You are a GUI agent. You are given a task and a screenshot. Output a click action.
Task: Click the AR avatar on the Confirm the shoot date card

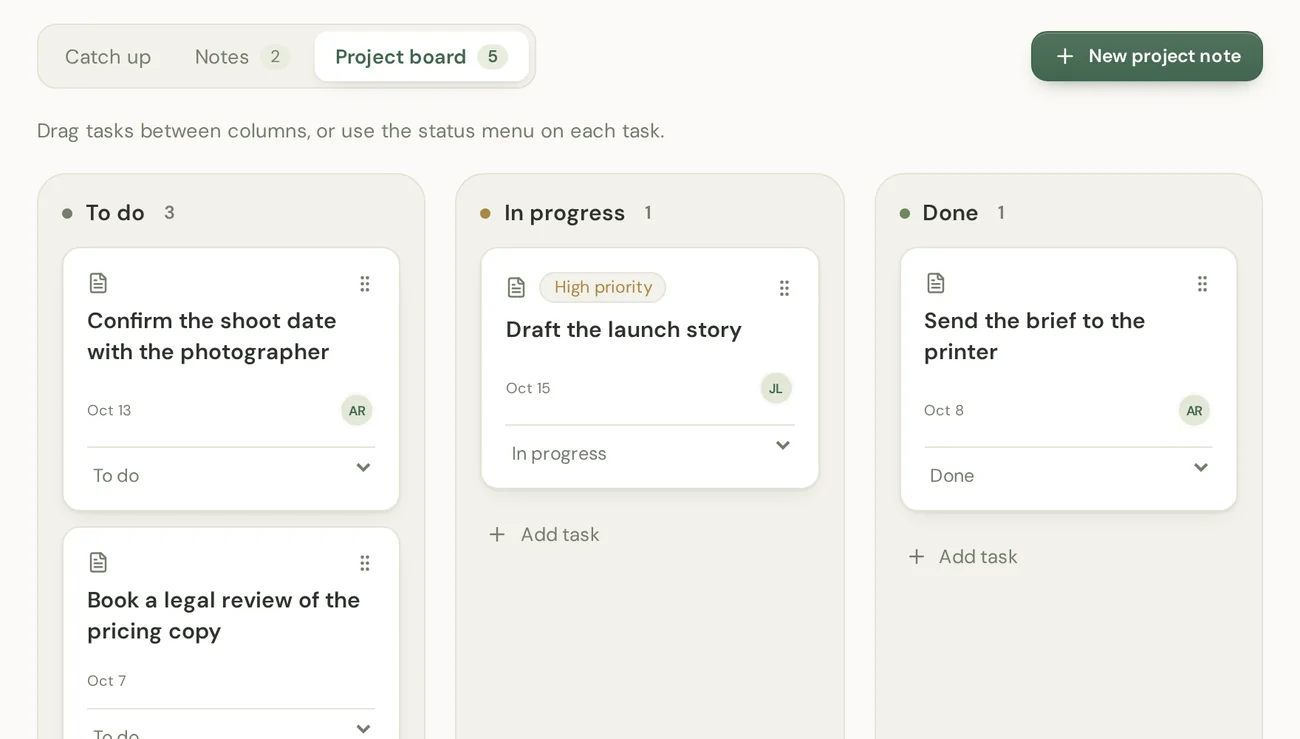click(x=357, y=410)
